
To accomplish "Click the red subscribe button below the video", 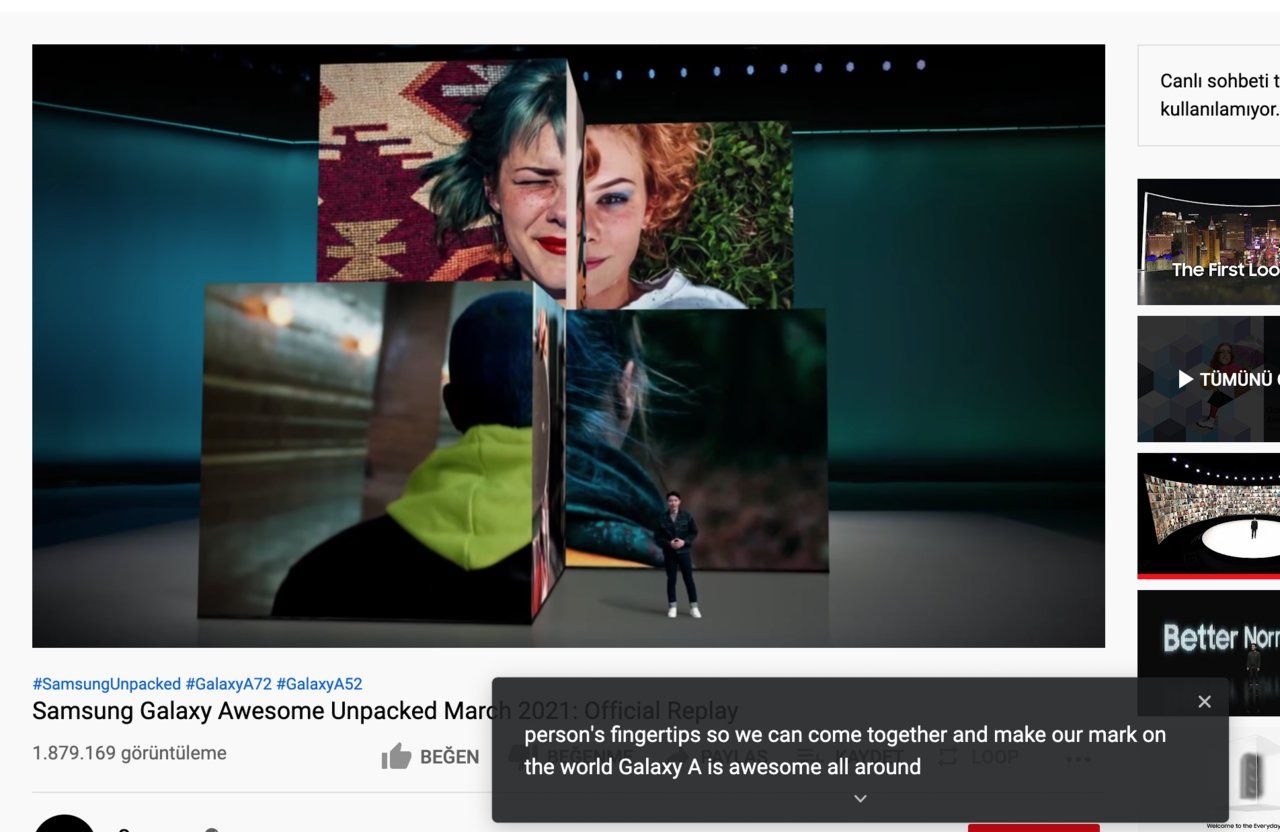I will pyautogui.click(x=1033, y=828).
